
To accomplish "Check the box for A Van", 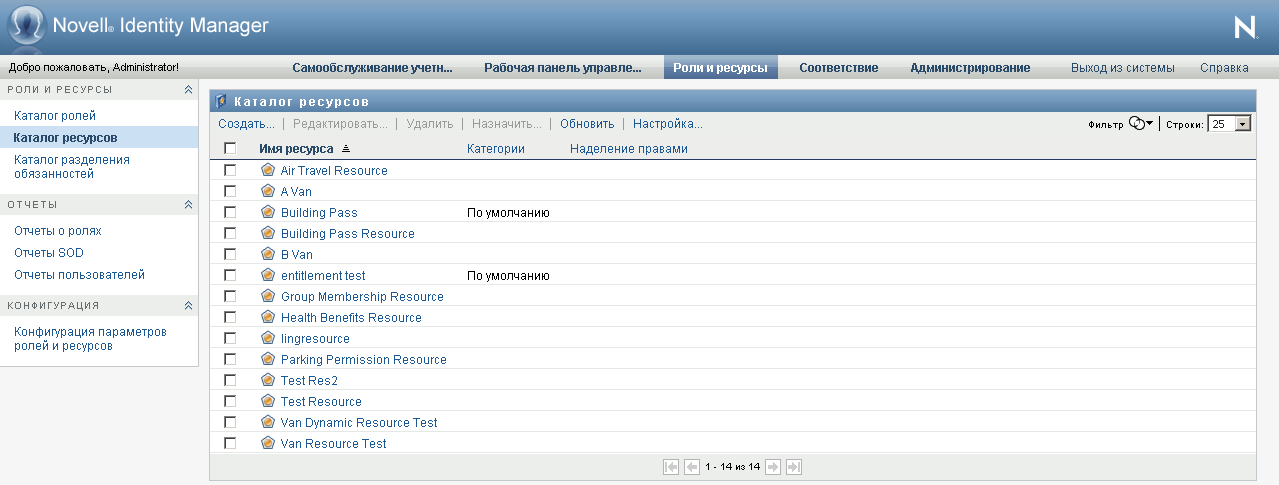I will tap(230, 192).
